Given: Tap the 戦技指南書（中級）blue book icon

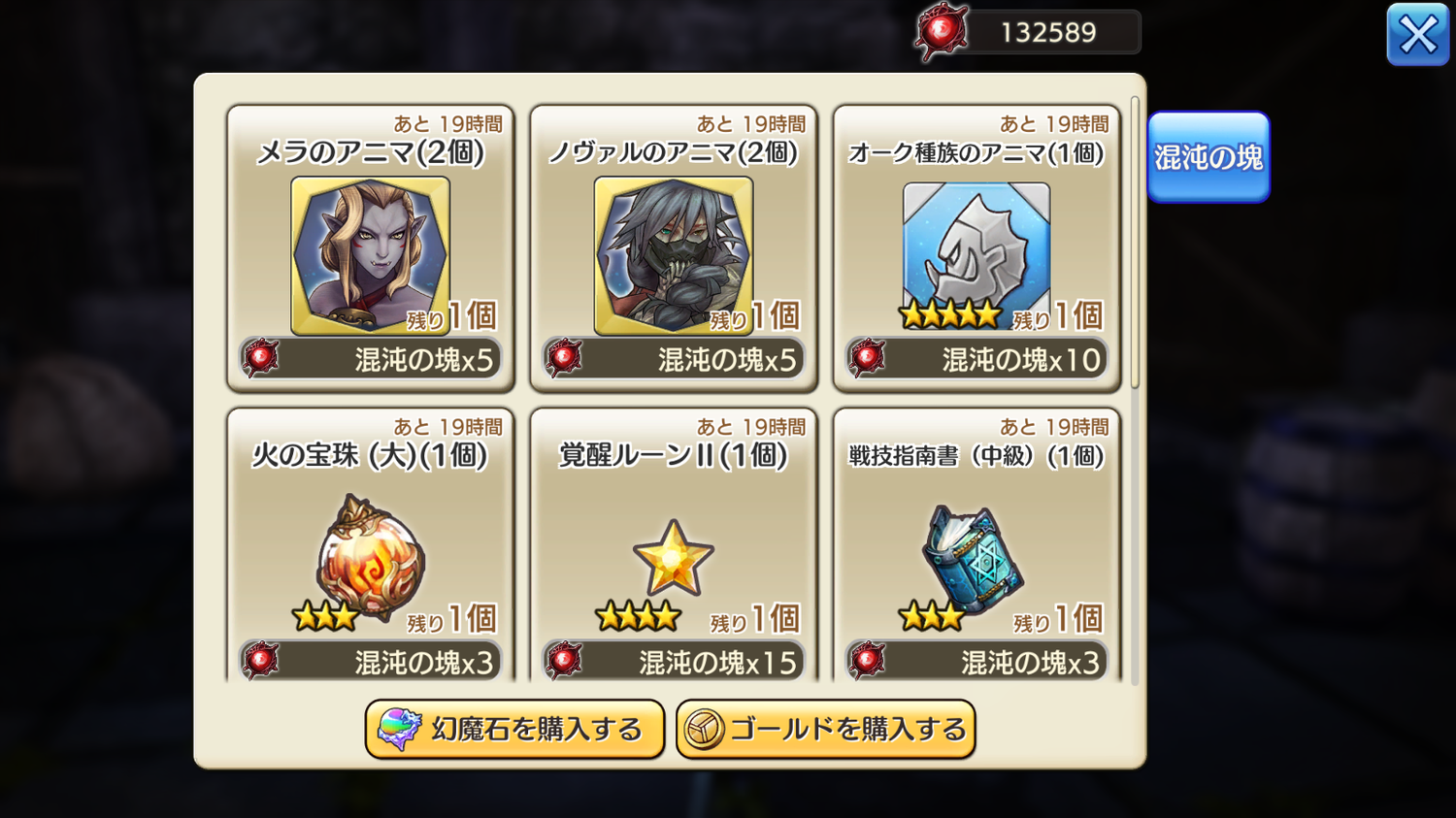Looking at the screenshot, I should (975, 559).
